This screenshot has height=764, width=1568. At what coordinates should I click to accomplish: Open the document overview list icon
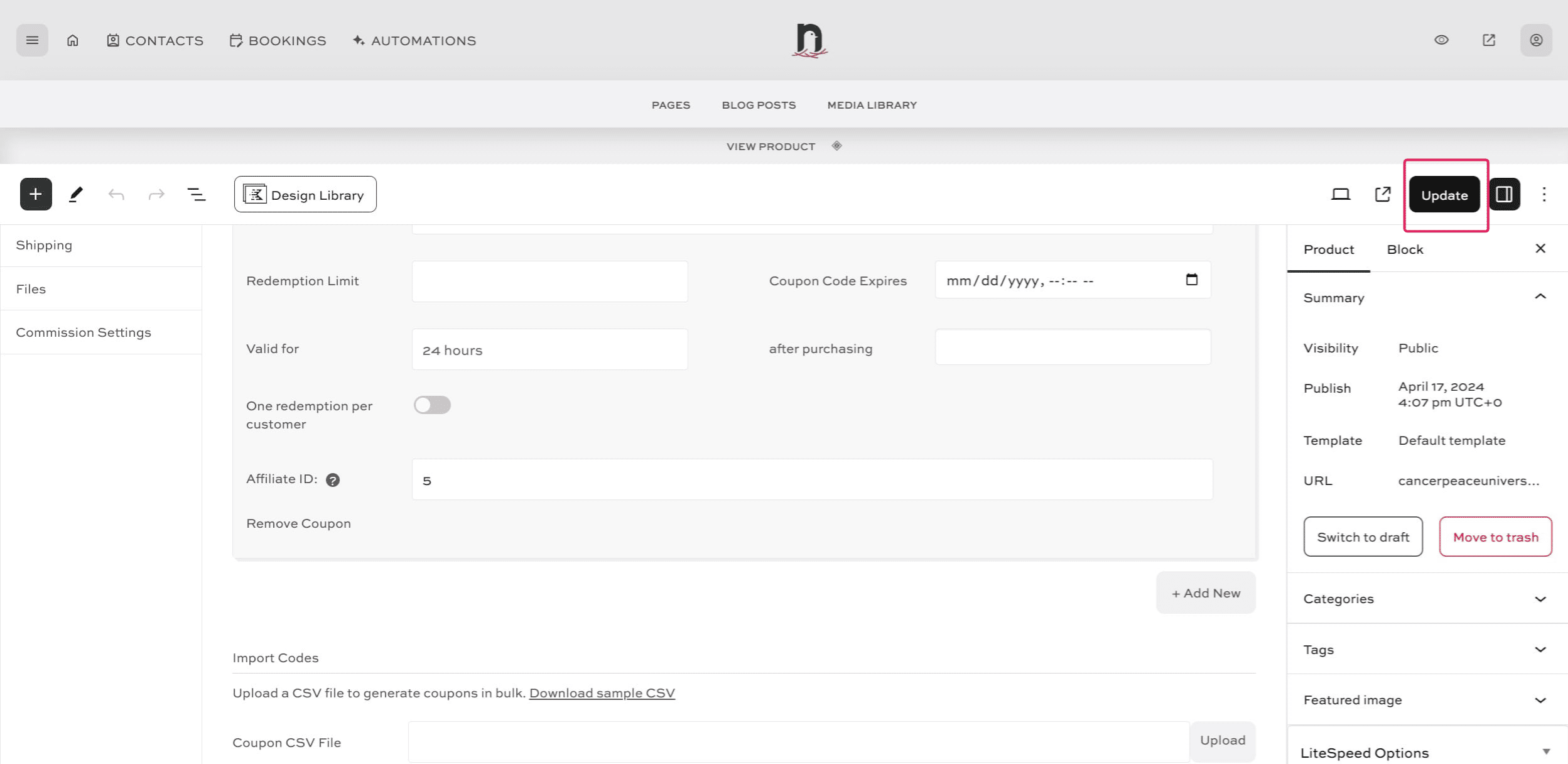point(197,194)
